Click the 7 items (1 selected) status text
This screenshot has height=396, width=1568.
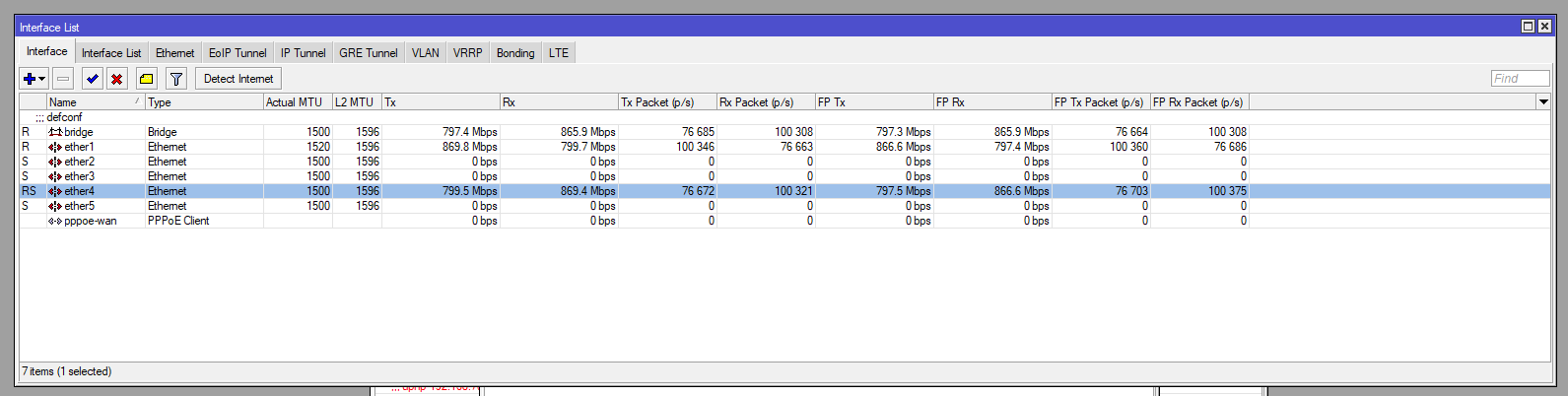tap(67, 371)
